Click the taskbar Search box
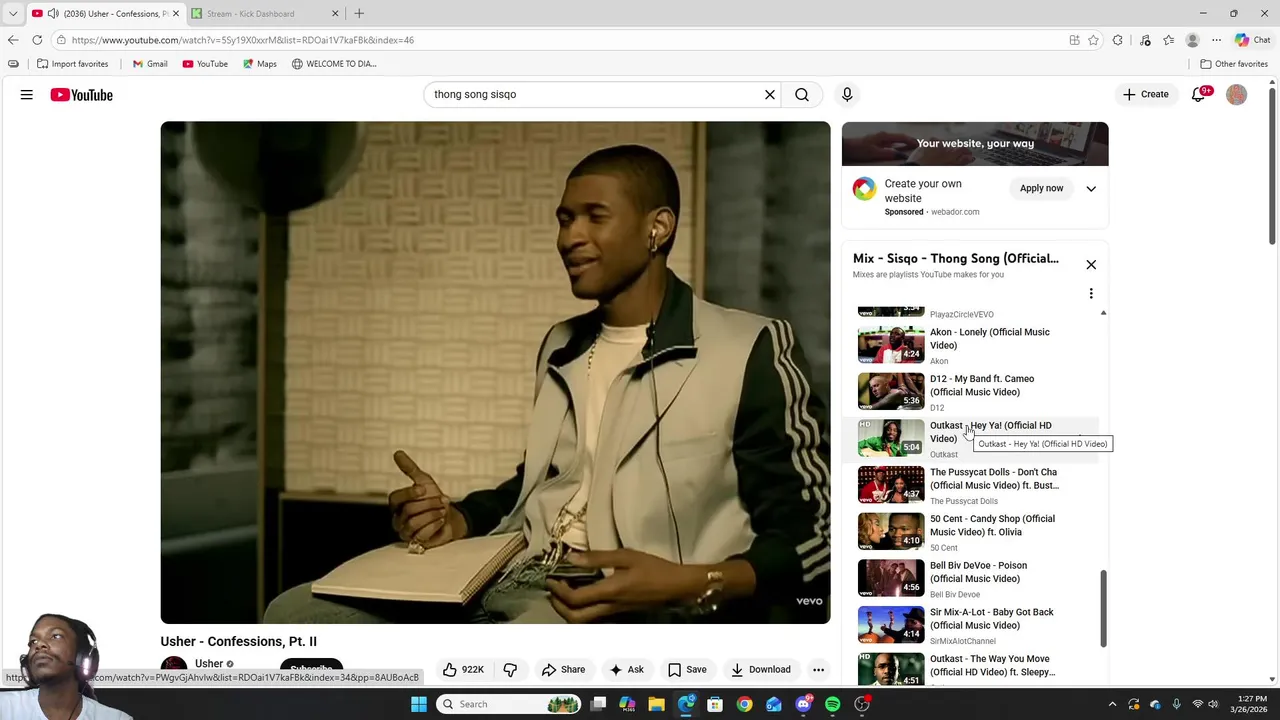Viewport: 1280px width, 720px height. pos(510,704)
